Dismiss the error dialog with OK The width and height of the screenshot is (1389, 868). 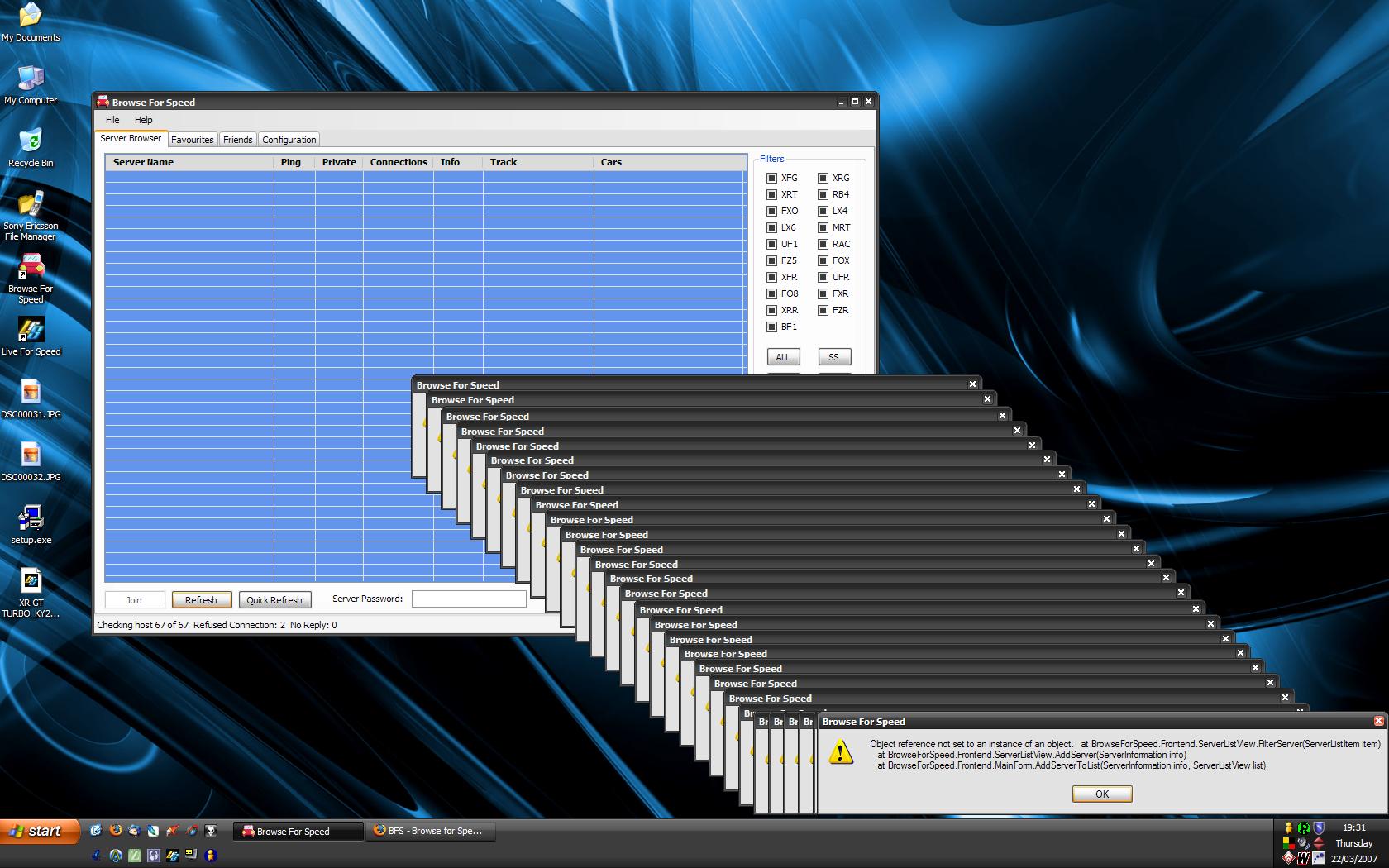coord(1102,794)
